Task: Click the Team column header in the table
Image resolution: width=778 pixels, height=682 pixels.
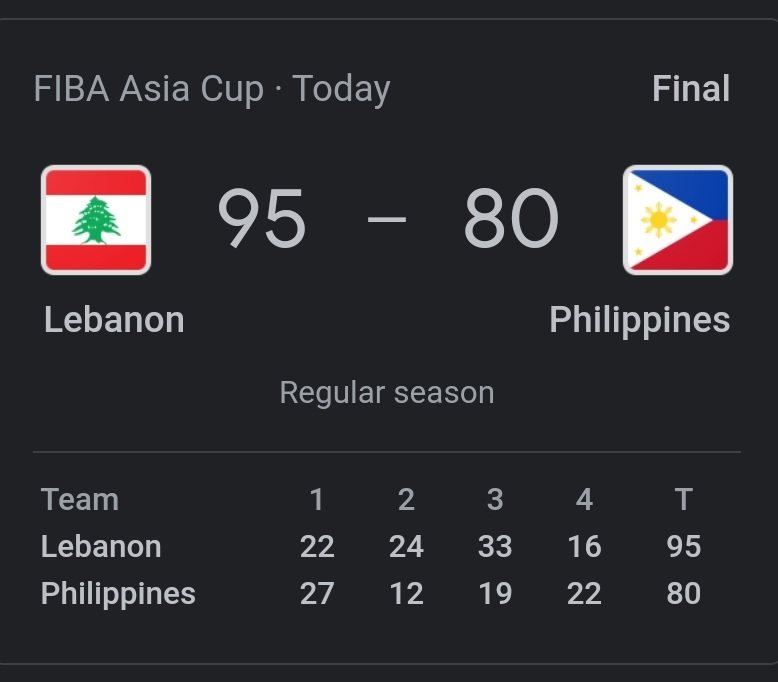Action: [x=80, y=499]
